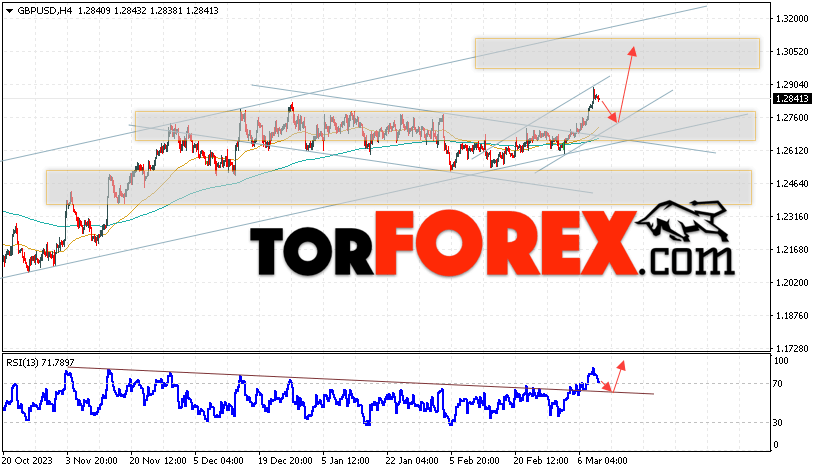
Task: Click the RSI scale value 100
Action: point(781,361)
